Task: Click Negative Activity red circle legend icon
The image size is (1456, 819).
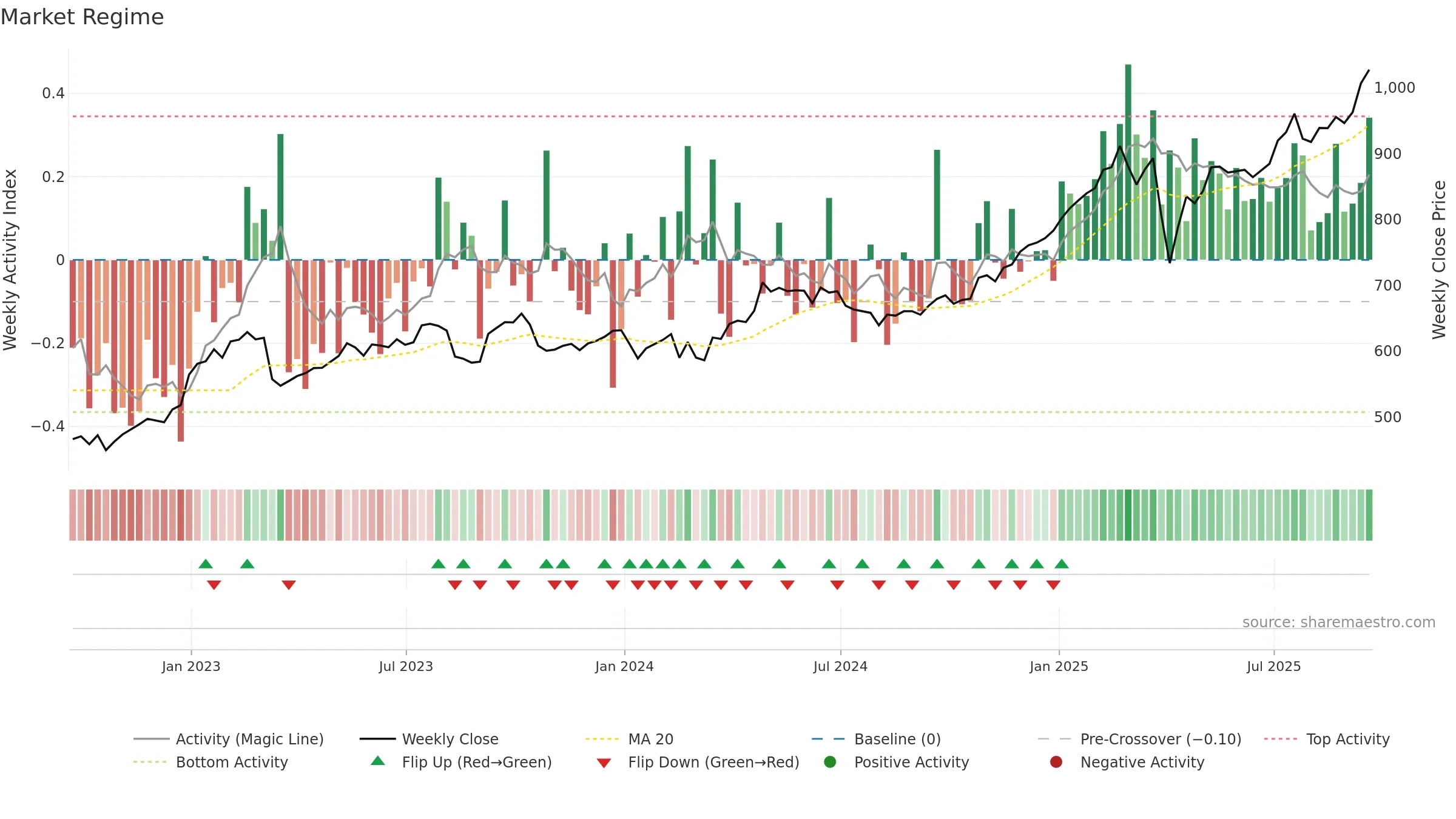Action: (1056, 761)
